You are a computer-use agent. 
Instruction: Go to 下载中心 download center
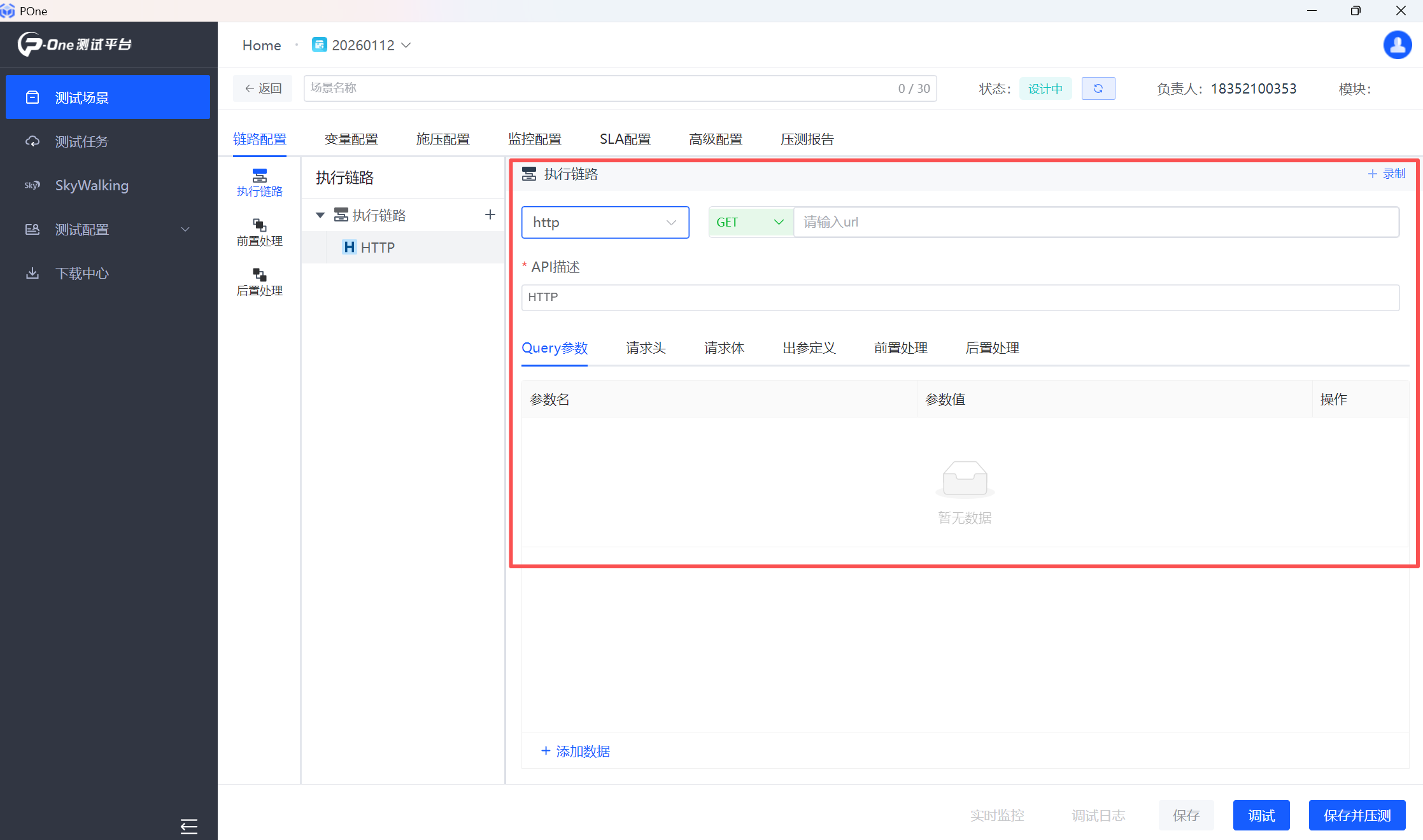coord(81,273)
